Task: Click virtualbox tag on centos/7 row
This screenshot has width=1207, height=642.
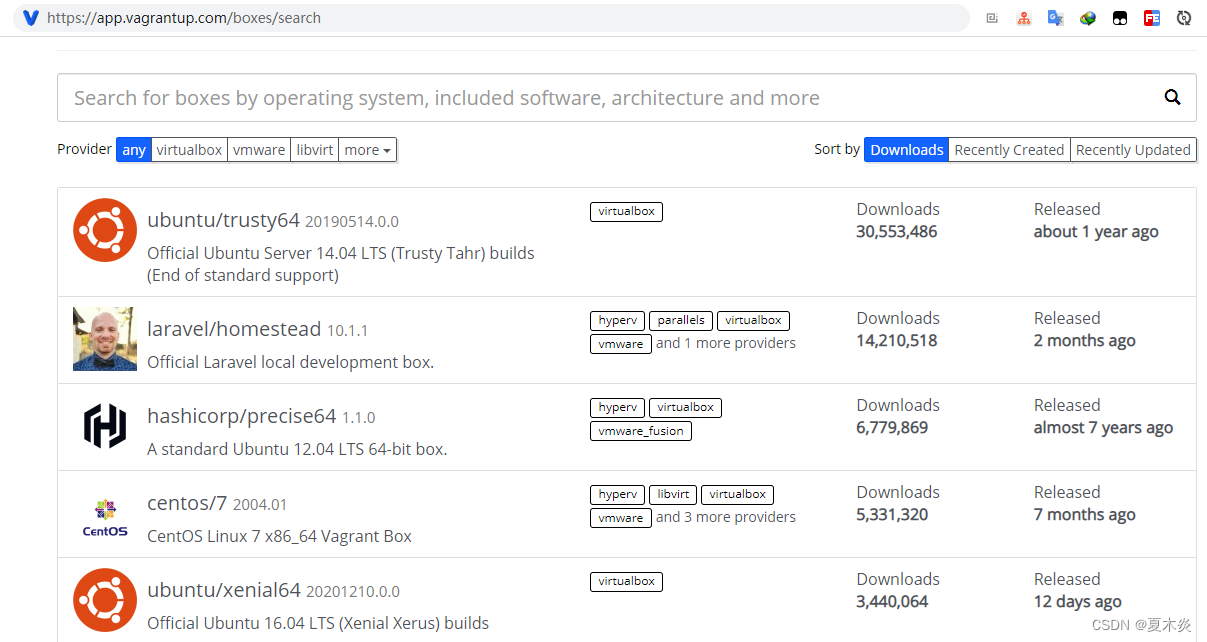Action: pyautogui.click(x=737, y=495)
